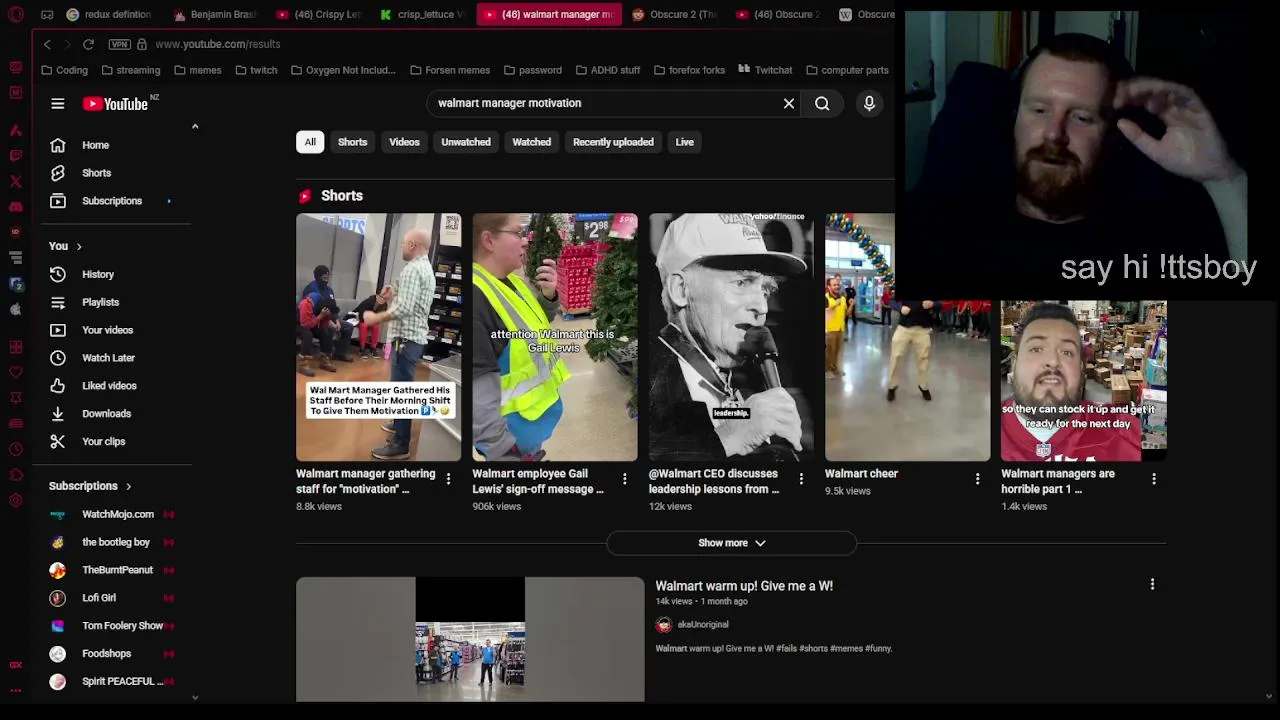Collapse sidebar using top scroll arrow
The height and width of the screenshot is (720, 1280).
[x=195, y=127]
